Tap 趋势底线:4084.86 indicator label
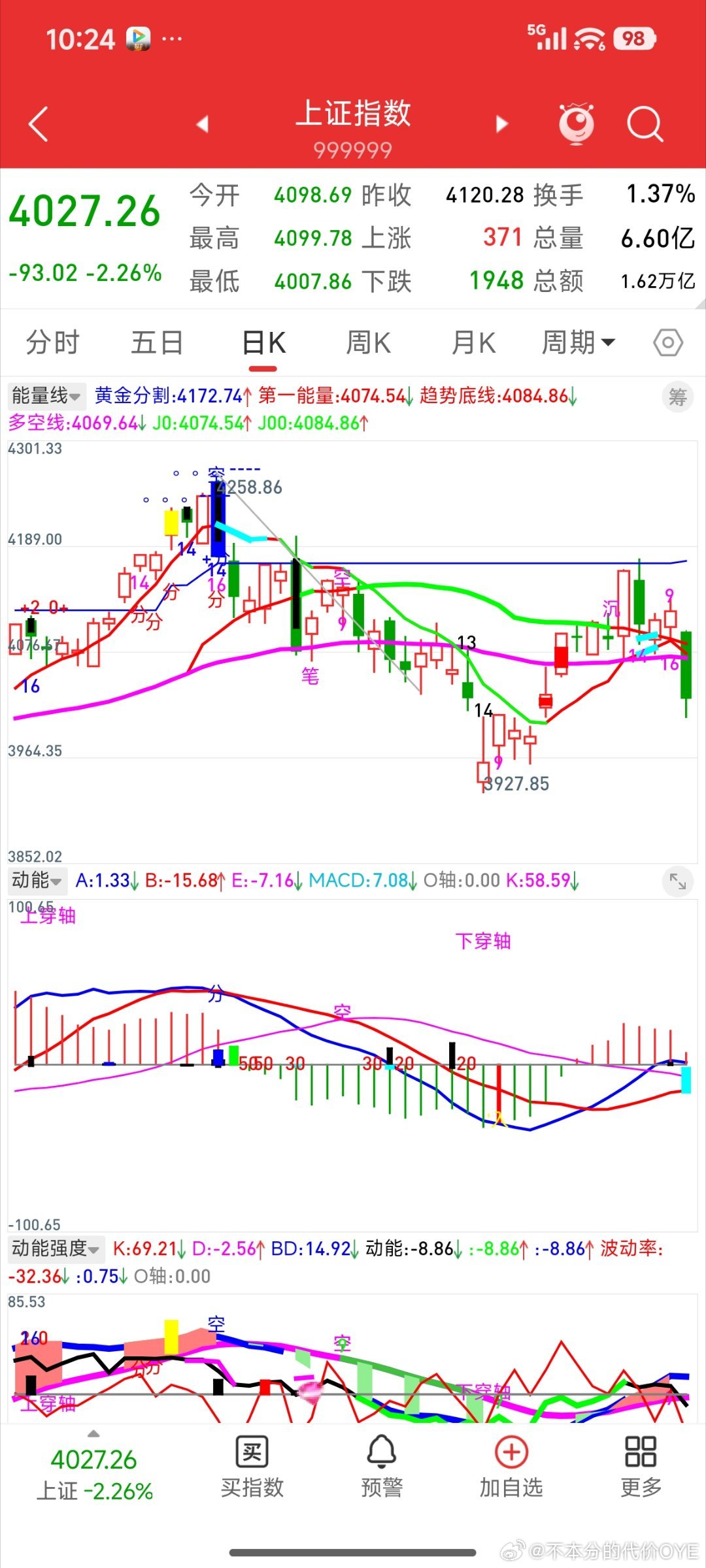This screenshot has width=706, height=1568. [498, 396]
